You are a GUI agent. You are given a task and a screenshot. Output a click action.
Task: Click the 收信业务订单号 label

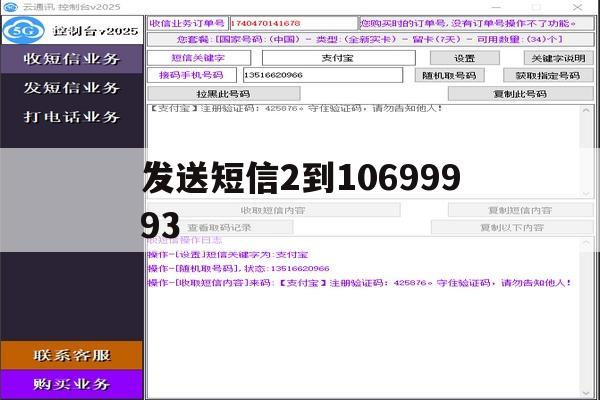[188, 23]
